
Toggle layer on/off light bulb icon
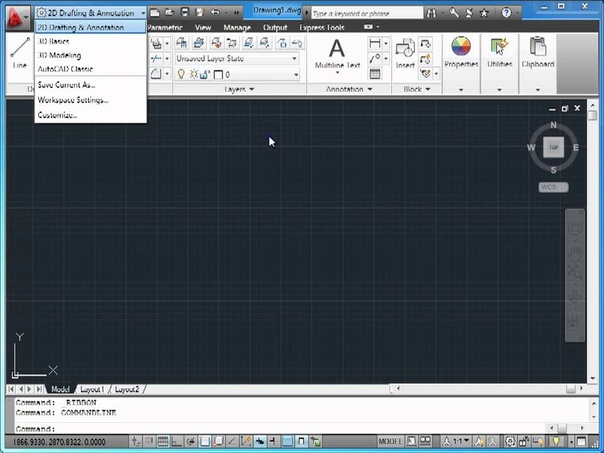[181, 74]
